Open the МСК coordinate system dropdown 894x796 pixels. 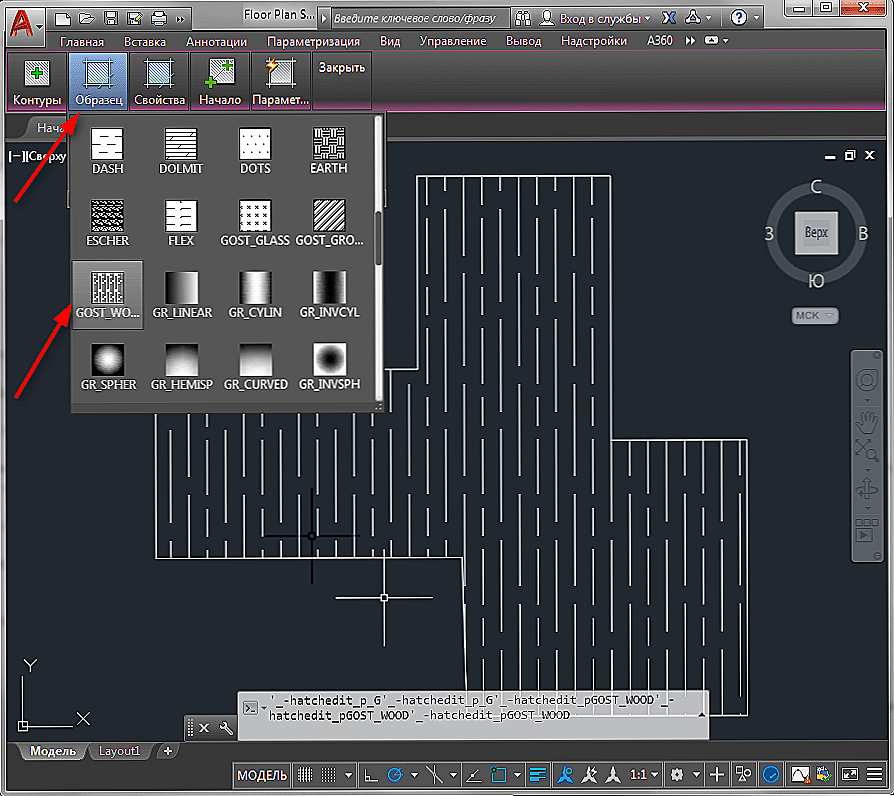(815, 315)
